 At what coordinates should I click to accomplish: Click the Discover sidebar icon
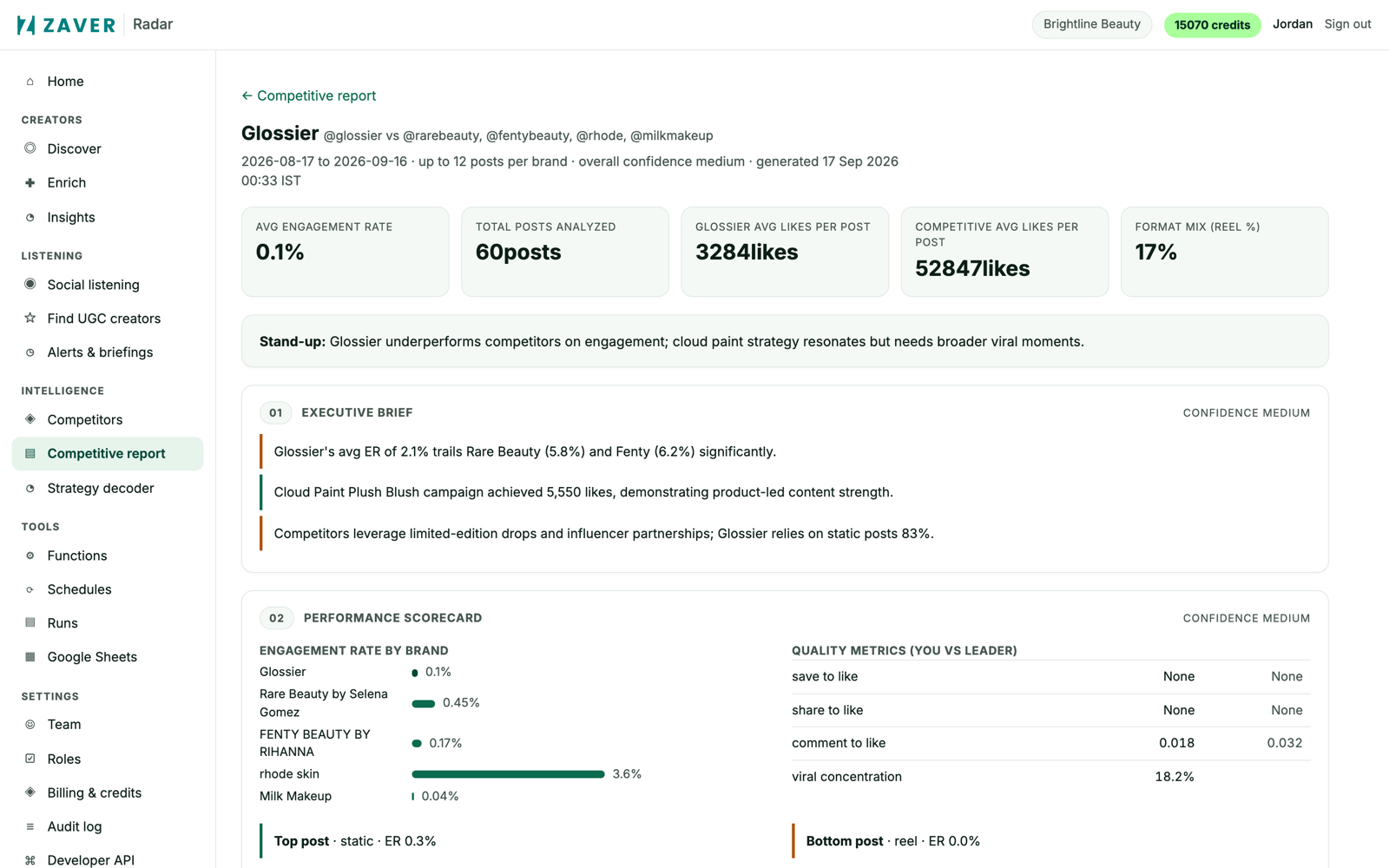coord(30,148)
